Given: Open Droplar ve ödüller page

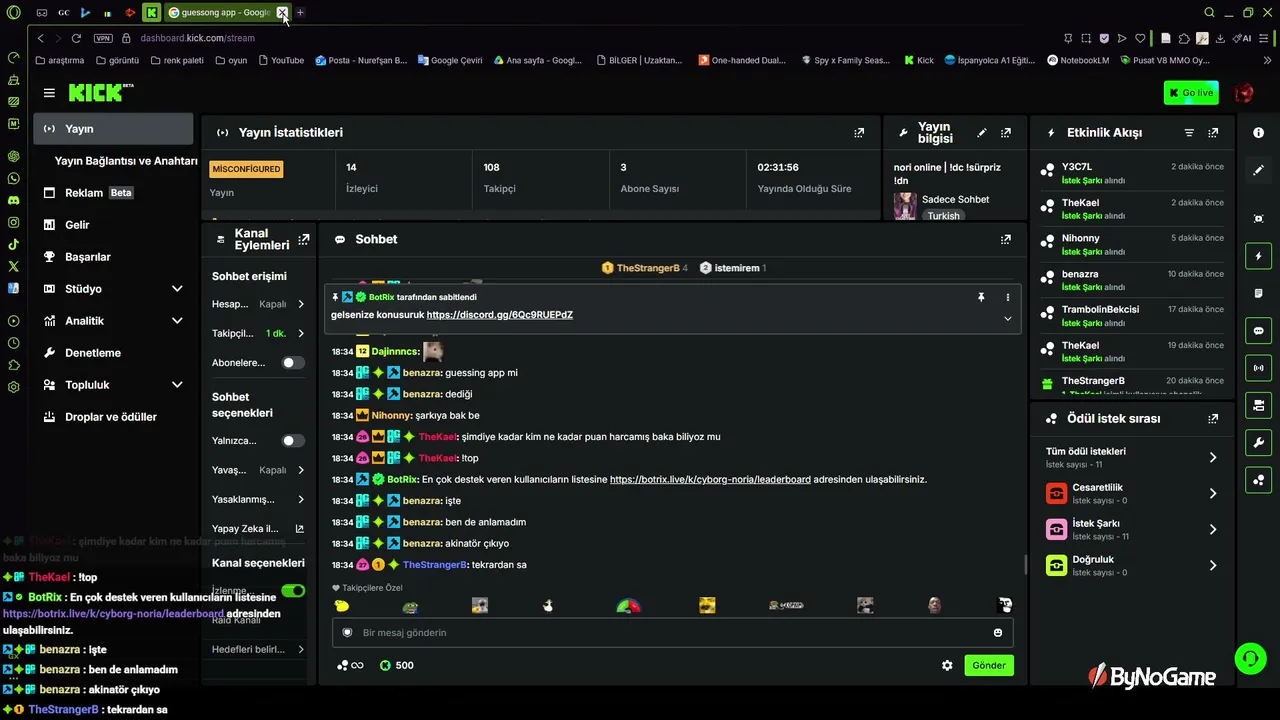Looking at the screenshot, I should [113, 417].
